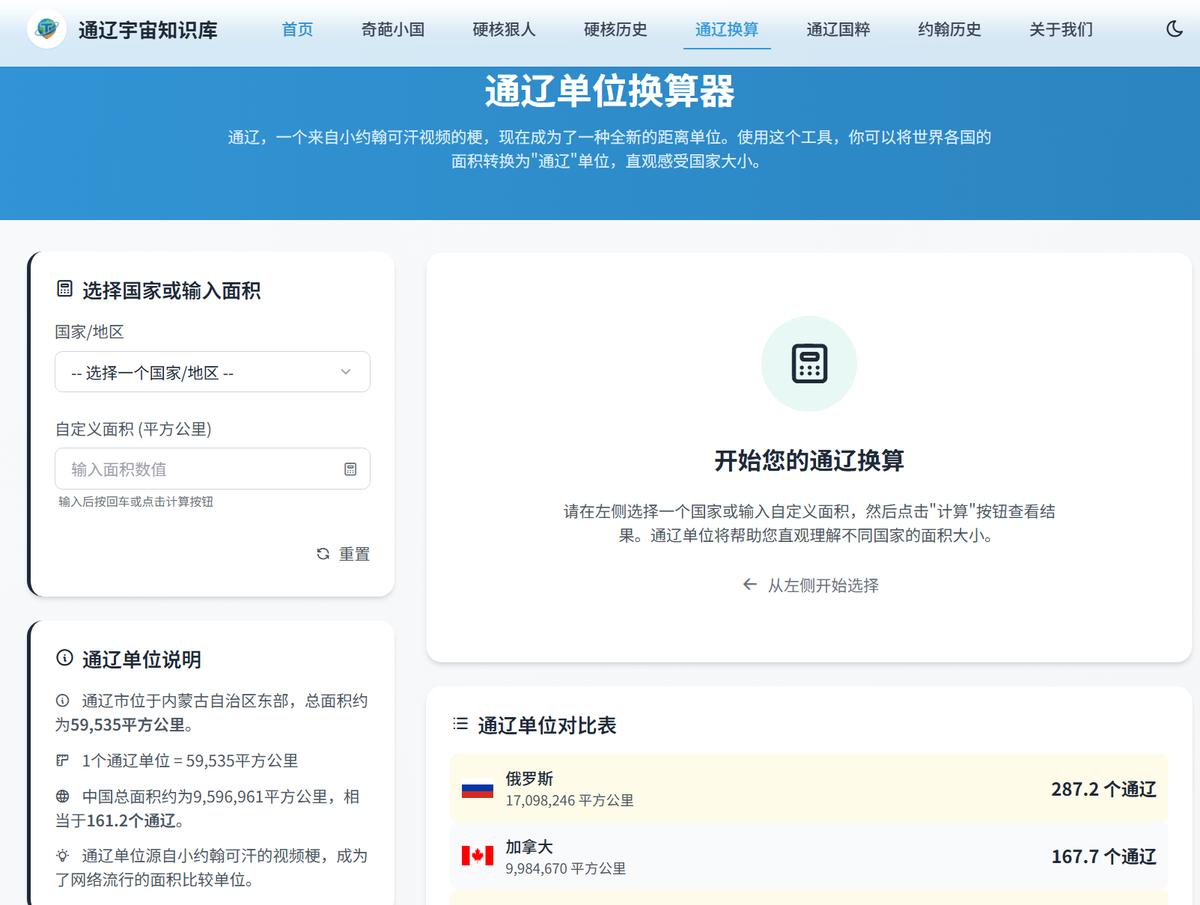Click the lightbulb icon beside 通辽单位源自 text
This screenshot has width=1200, height=905.
click(x=63, y=856)
